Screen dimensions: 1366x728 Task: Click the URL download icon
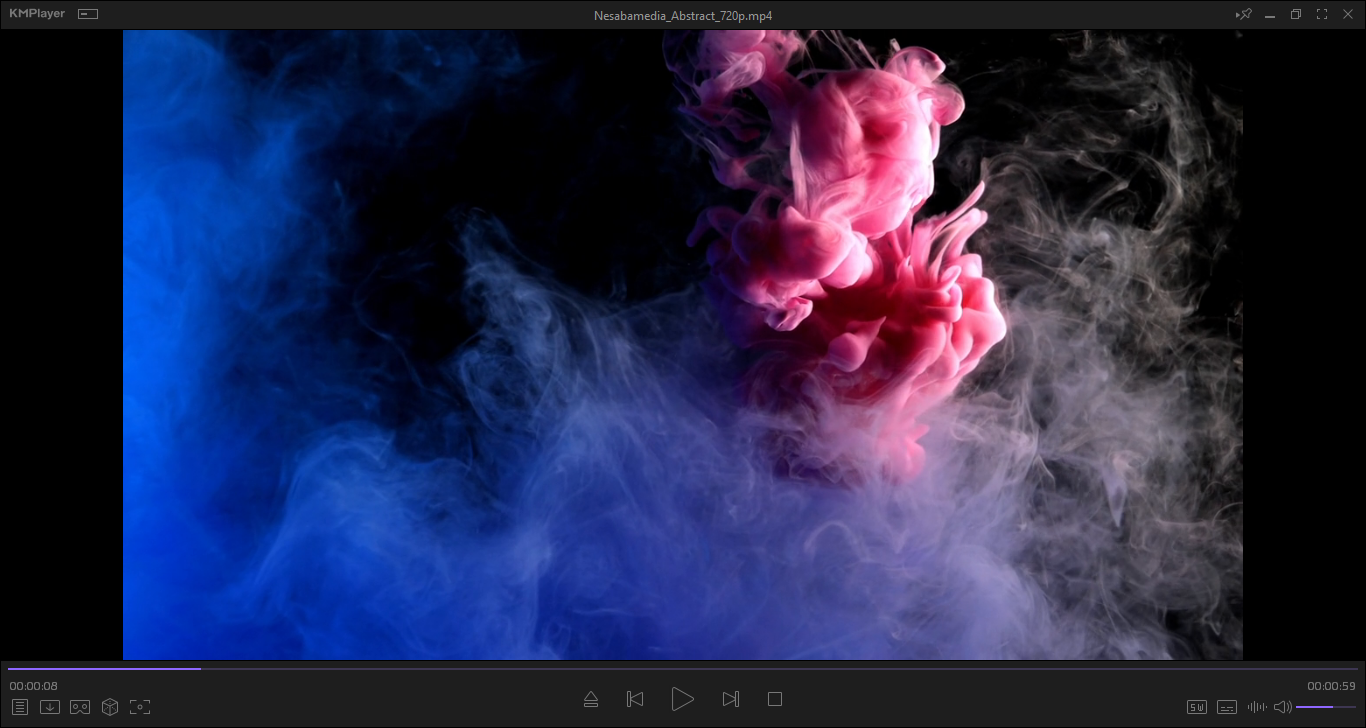(50, 707)
